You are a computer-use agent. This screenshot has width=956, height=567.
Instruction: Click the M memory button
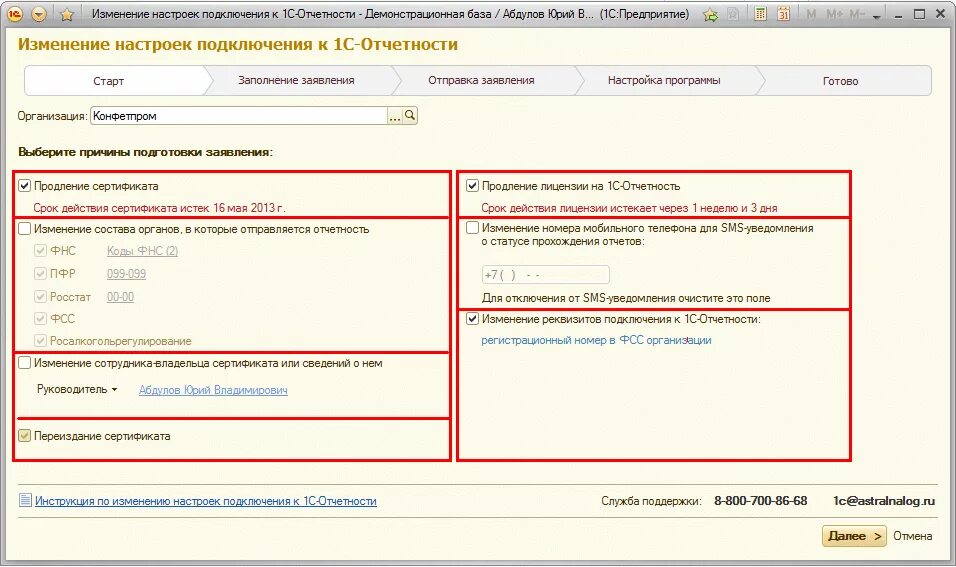coord(811,14)
